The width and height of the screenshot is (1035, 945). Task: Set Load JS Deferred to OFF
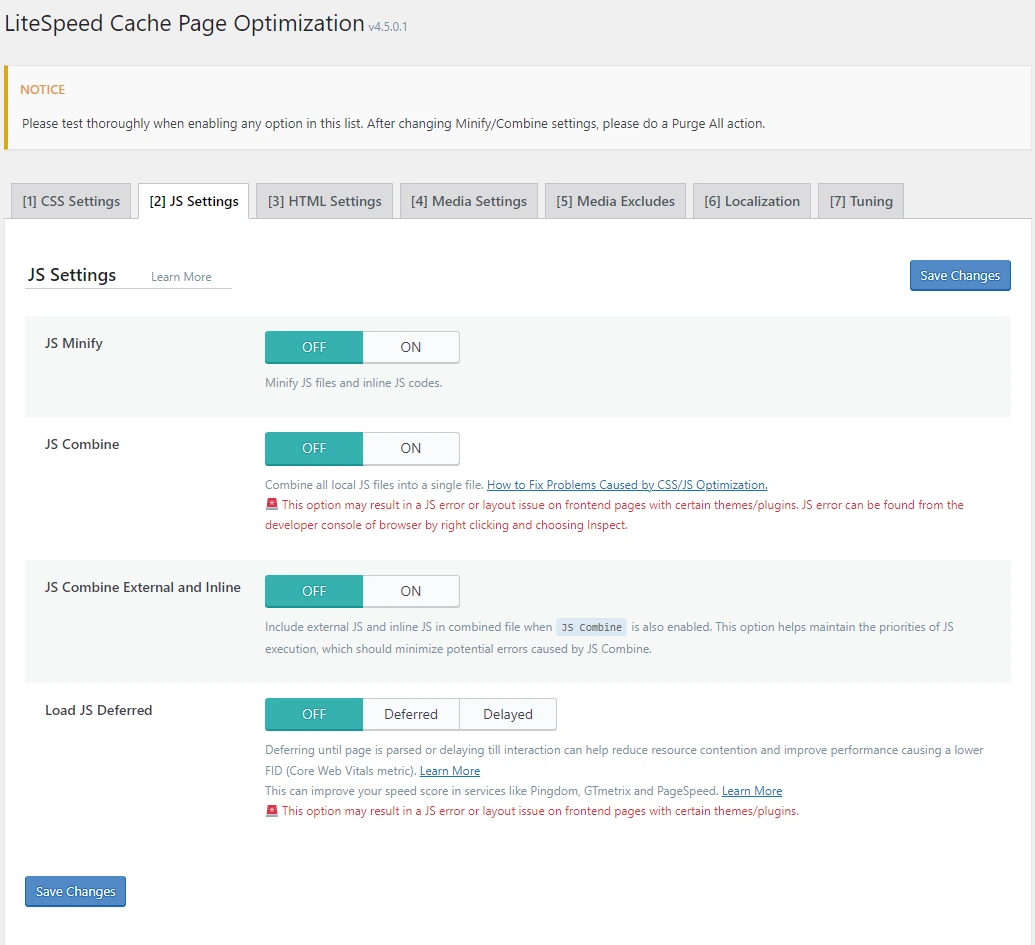pos(314,714)
